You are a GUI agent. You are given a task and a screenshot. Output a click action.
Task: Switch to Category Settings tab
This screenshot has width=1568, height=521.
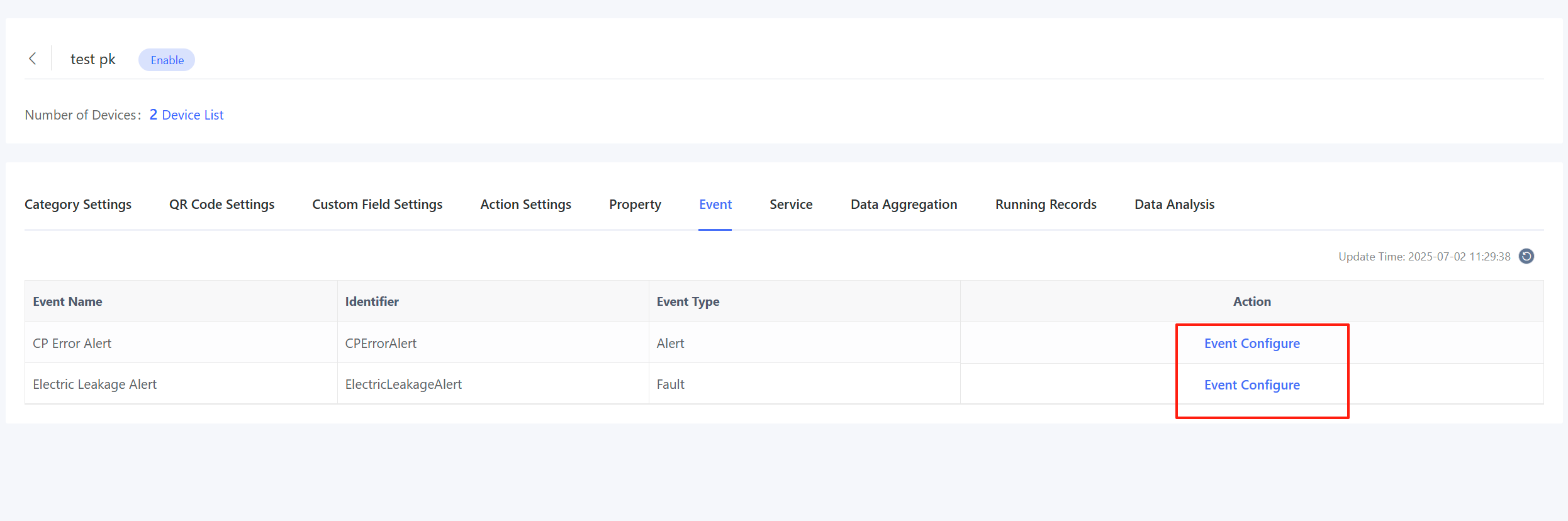point(78,204)
